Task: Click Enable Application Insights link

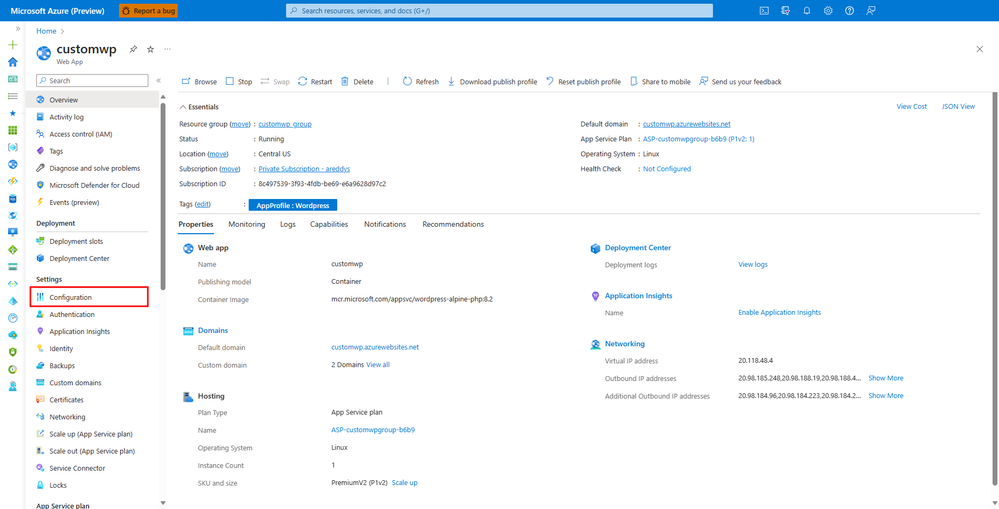Action: (779, 313)
